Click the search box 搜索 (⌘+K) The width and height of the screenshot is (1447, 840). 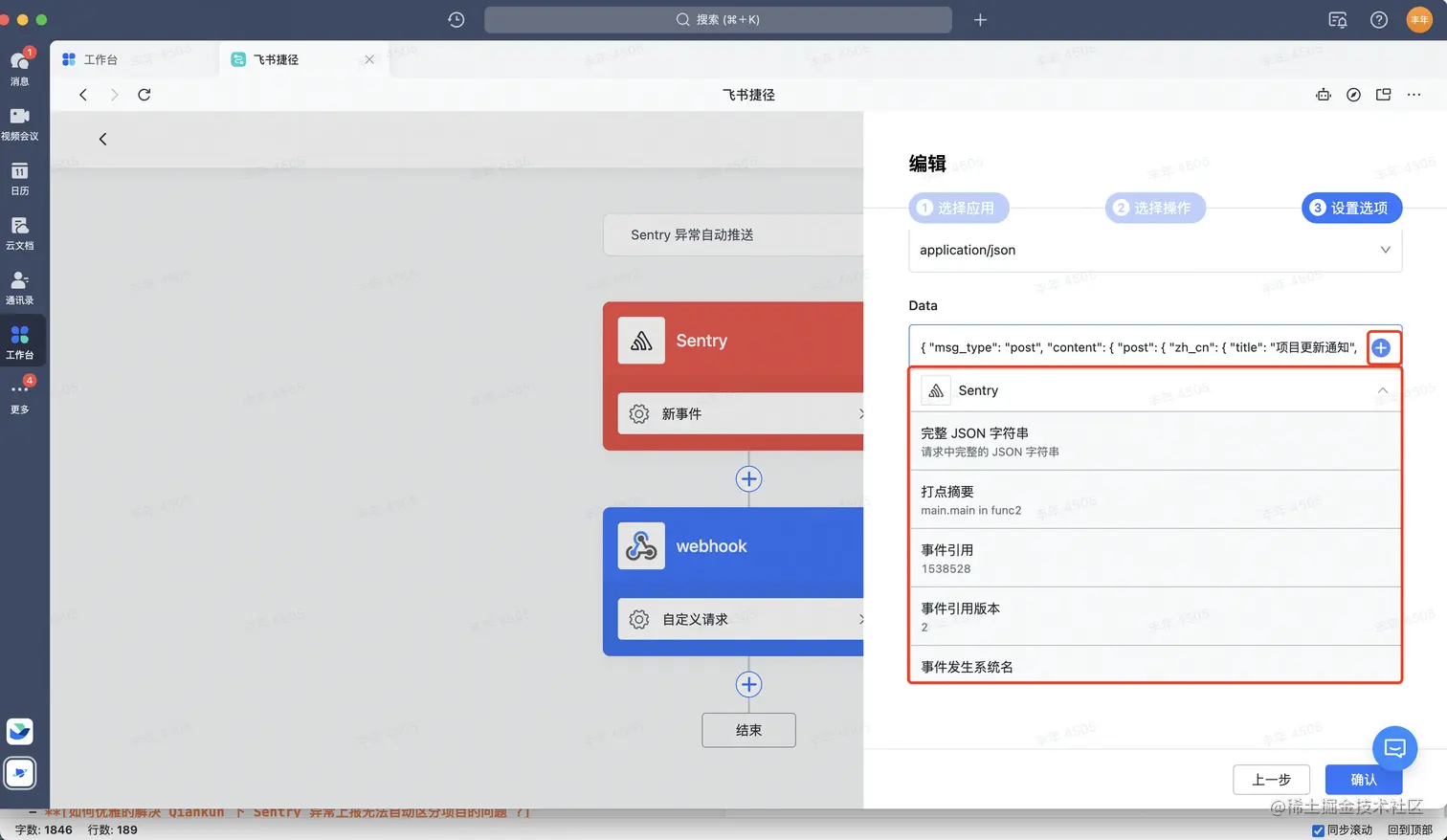[x=718, y=19]
